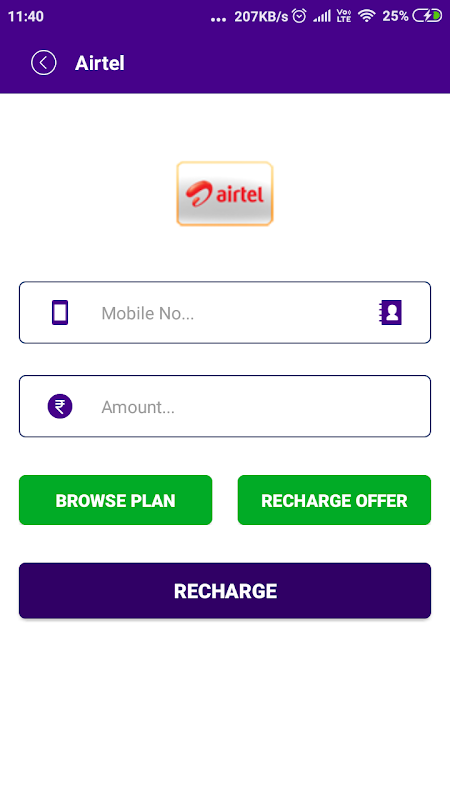
Task: Open Browse Plan options
Action: pyautogui.click(x=115, y=500)
